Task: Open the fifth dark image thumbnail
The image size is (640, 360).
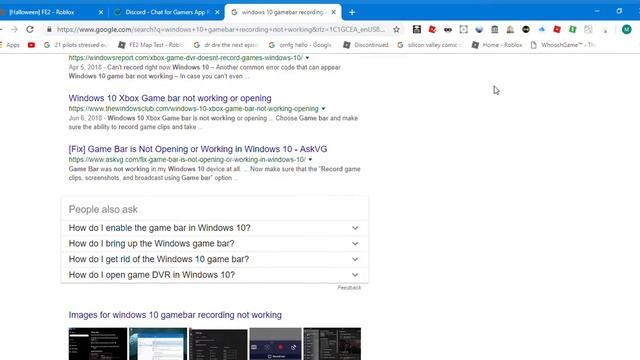Action: (332, 344)
